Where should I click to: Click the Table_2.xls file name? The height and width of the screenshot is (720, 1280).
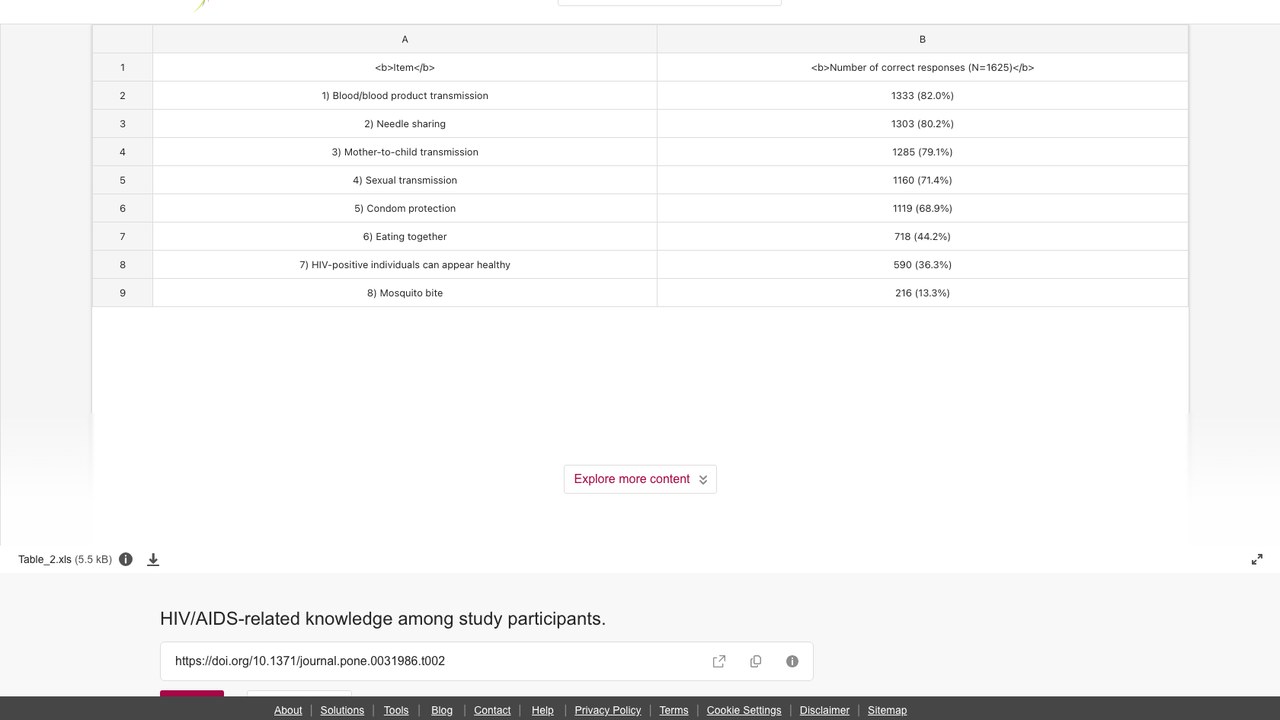tap(45, 559)
